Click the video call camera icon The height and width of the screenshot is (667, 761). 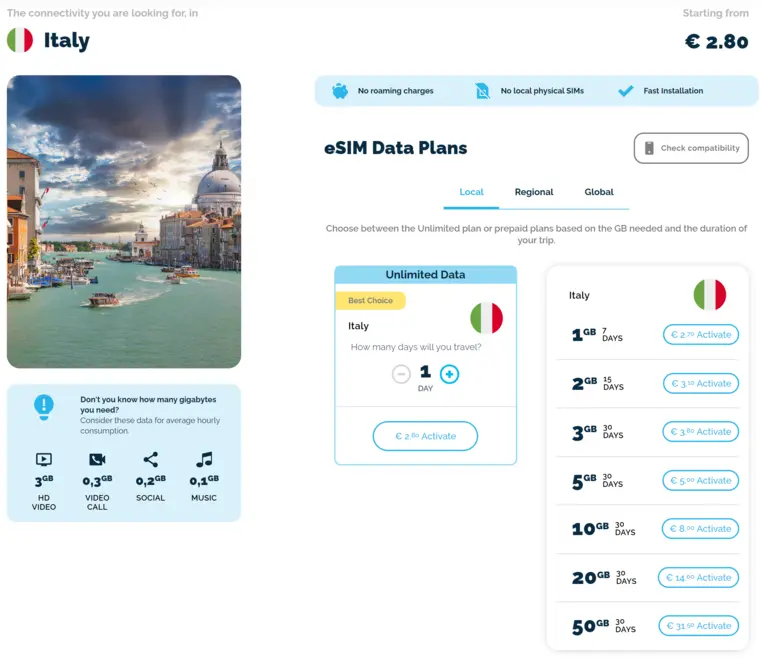tap(97, 459)
